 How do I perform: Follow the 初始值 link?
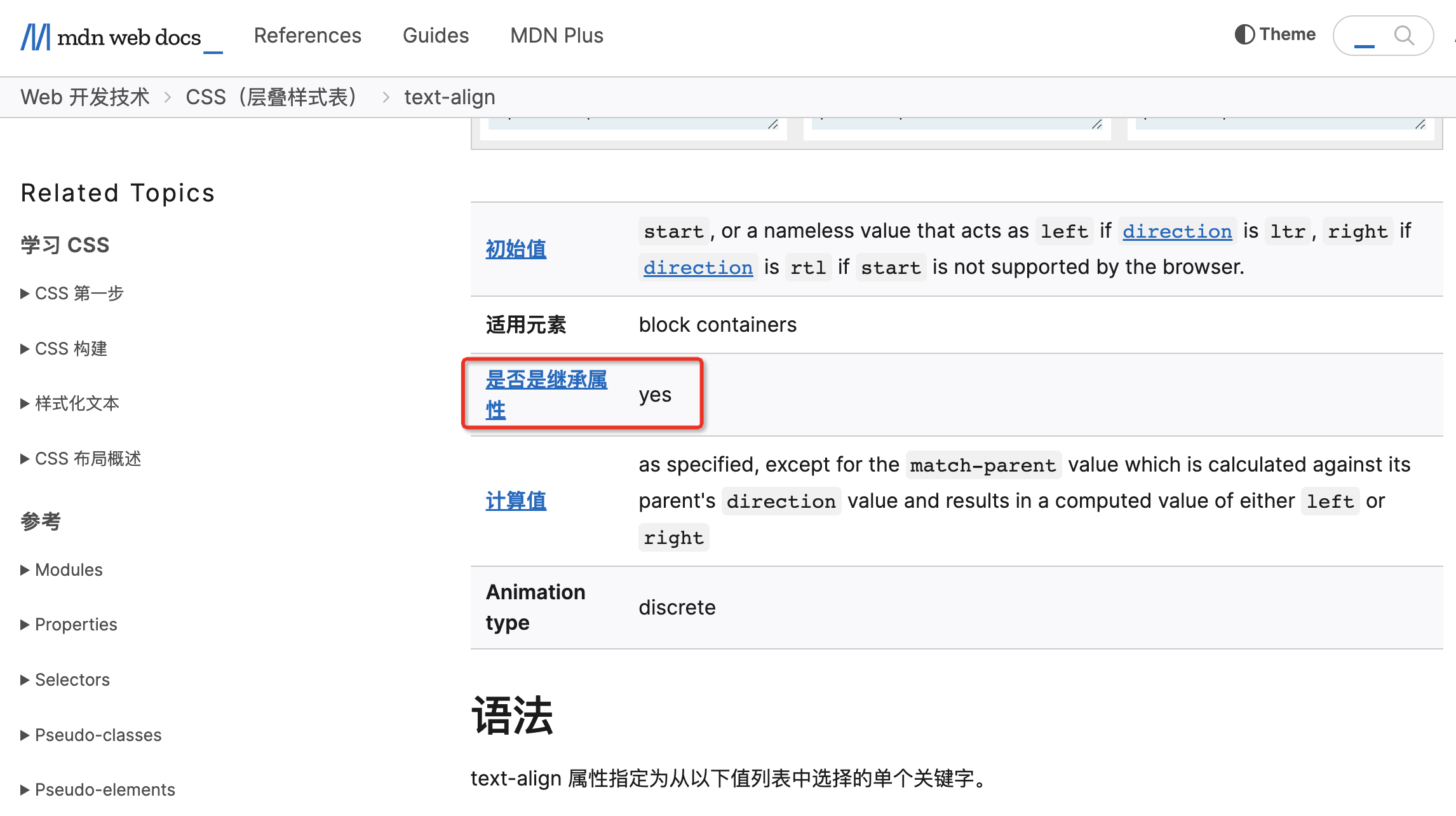click(x=515, y=249)
